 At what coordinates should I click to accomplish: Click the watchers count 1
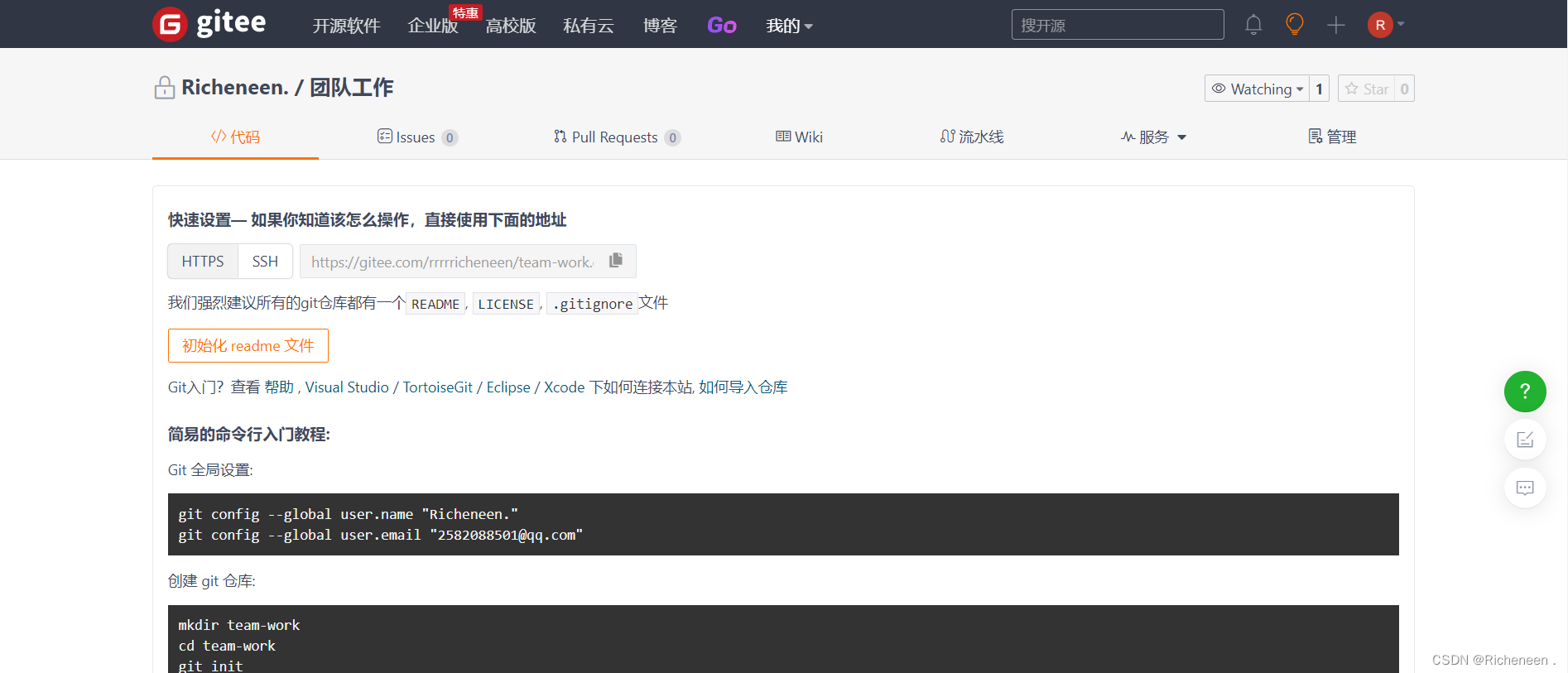pyautogui.click(x=1319, y=89)
